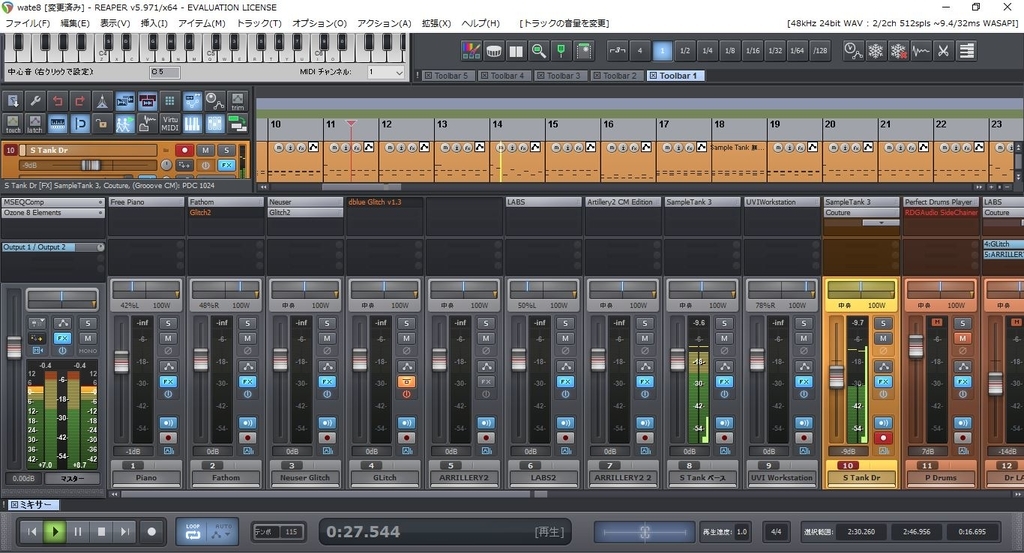This screenshot has width=1024, height=553.
Task: Click the padlock locking icon
Action: point(103,123)
